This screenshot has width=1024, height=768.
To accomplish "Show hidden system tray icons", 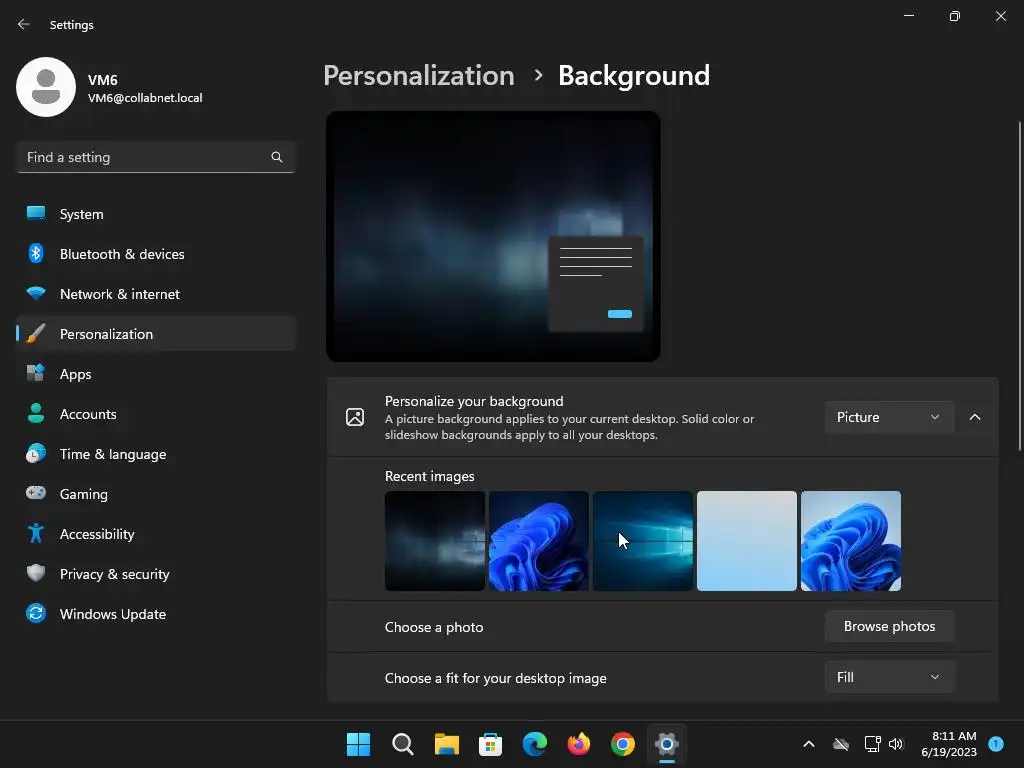I will [x=808, y=744].
